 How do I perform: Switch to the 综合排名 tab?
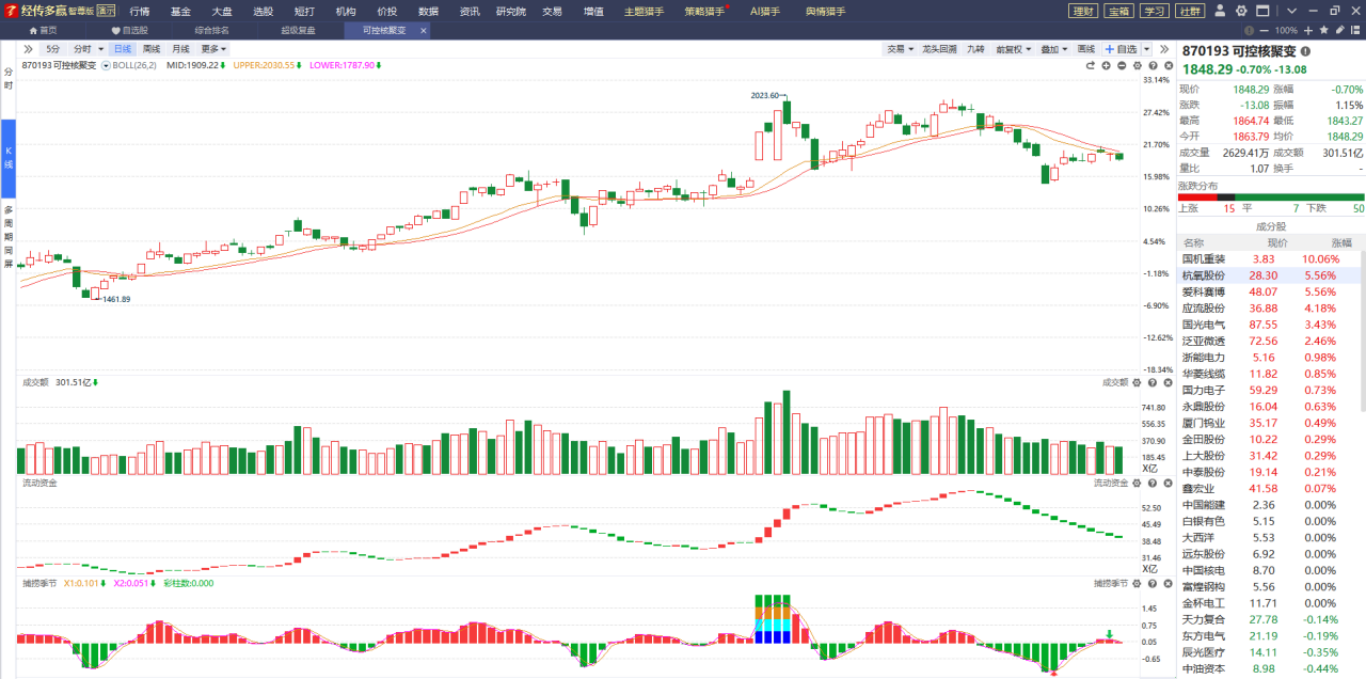click(x=211, y=30)
